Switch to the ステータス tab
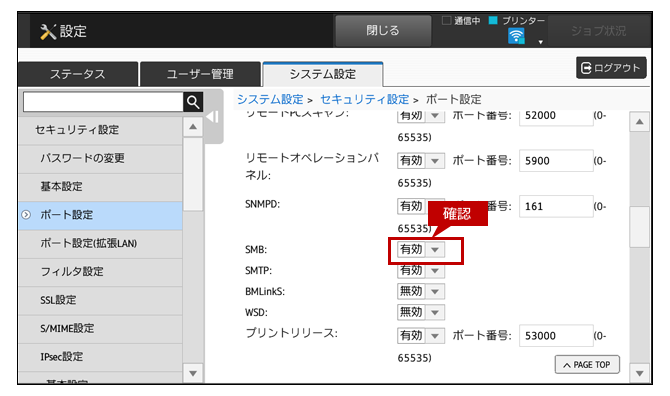 coord(78,74)
